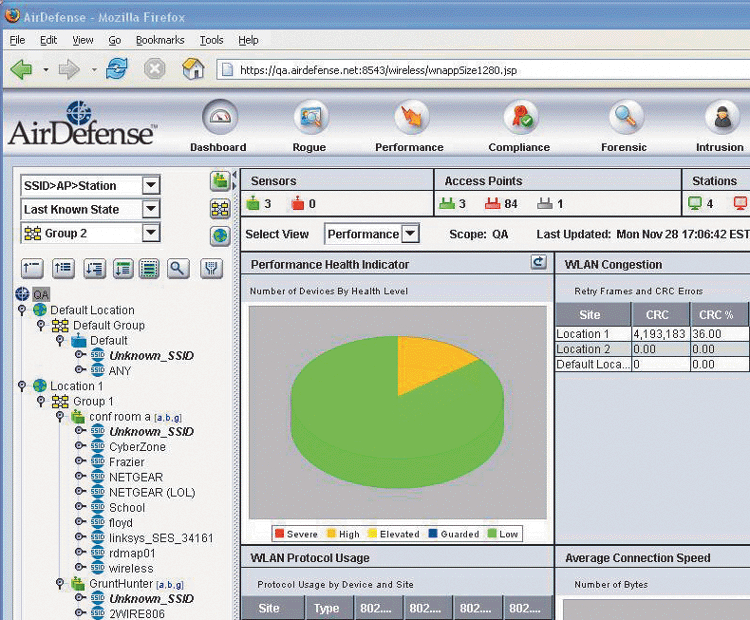Select the Frazier SSID tree item
This screenshot has height=620, width=750.
tap(127, 462)
